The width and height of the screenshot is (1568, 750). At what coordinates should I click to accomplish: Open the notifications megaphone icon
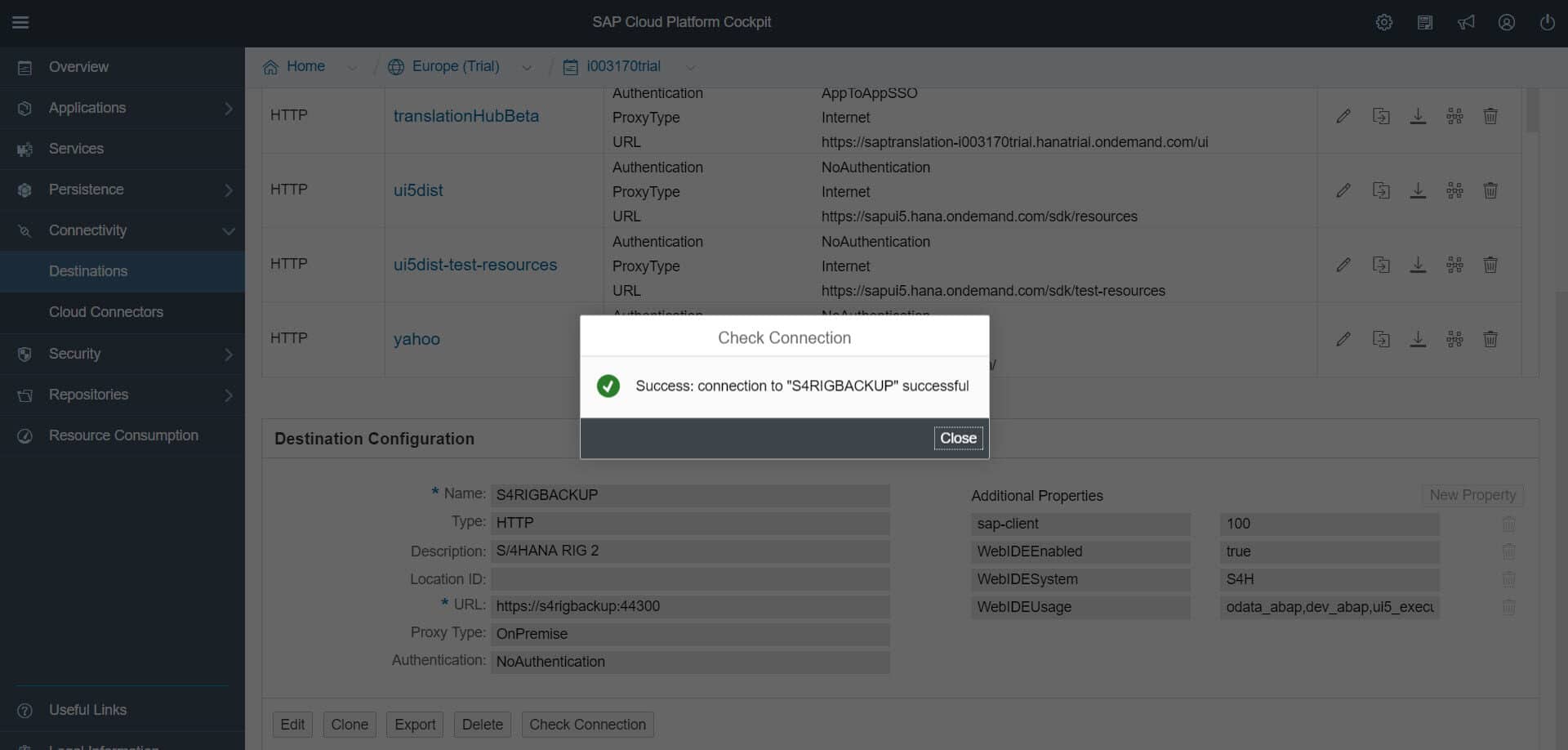[x=1466, y=22]
